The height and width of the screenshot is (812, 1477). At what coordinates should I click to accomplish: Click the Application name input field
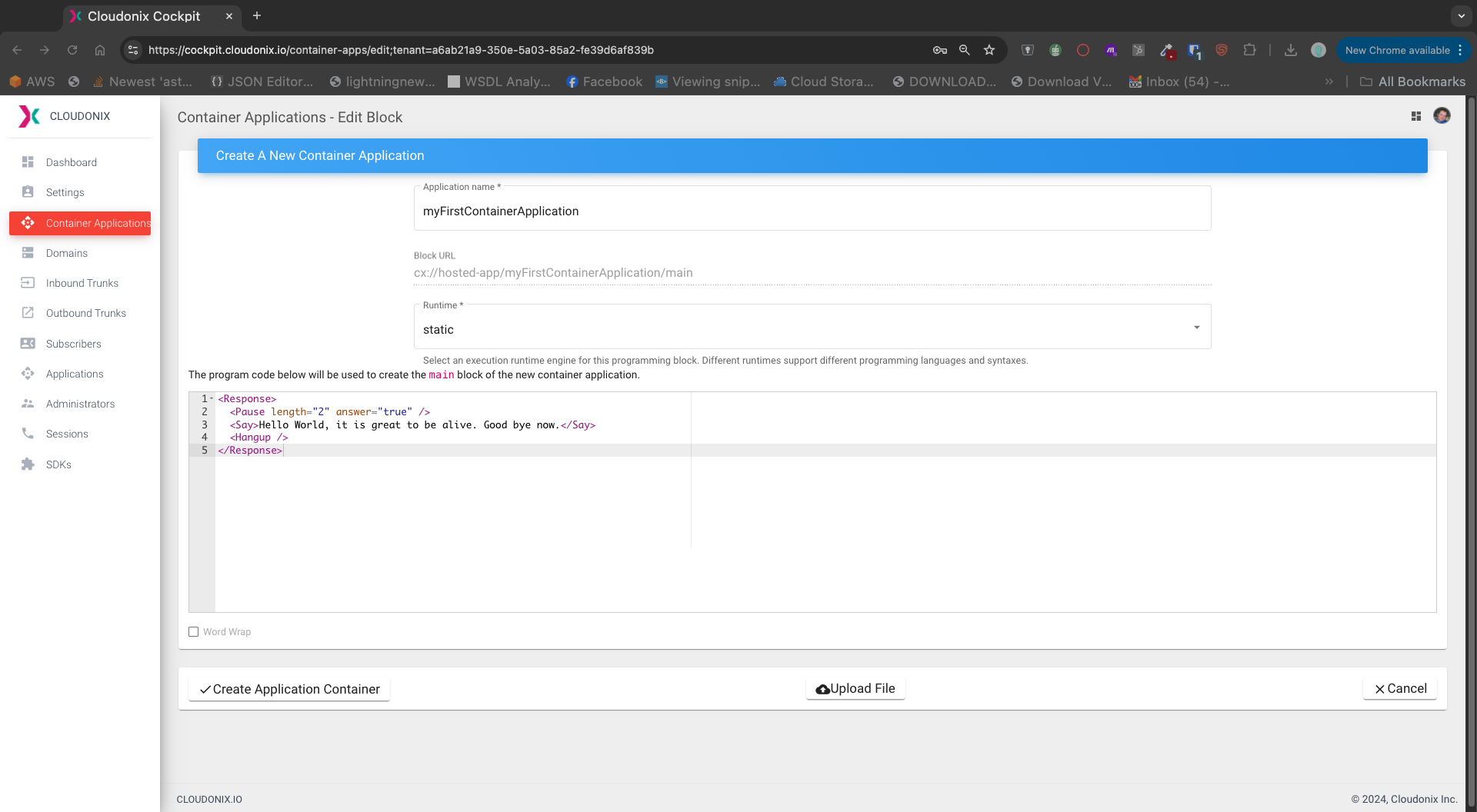click(812, 211)
